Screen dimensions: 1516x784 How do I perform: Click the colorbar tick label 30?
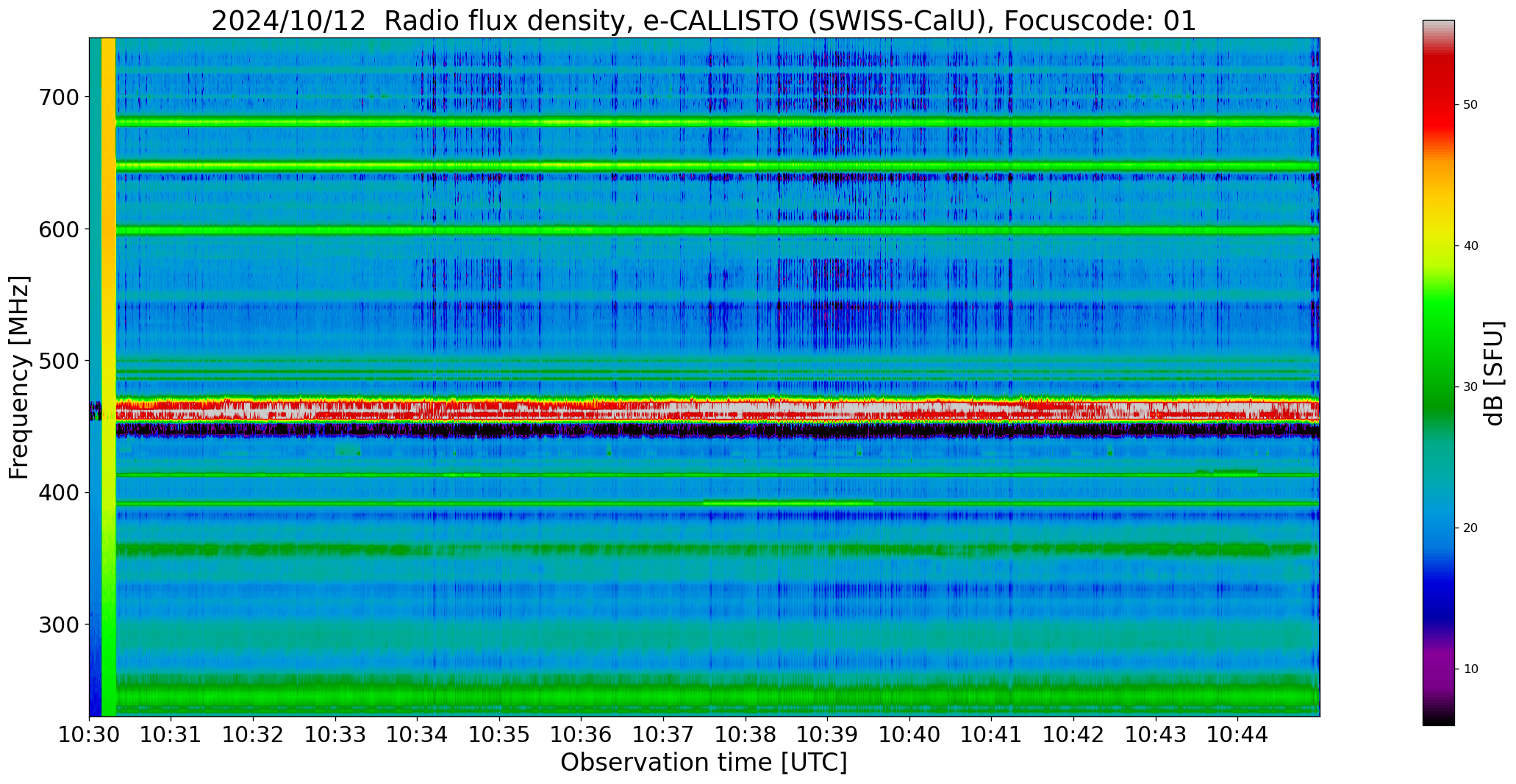coord(1470,387)
